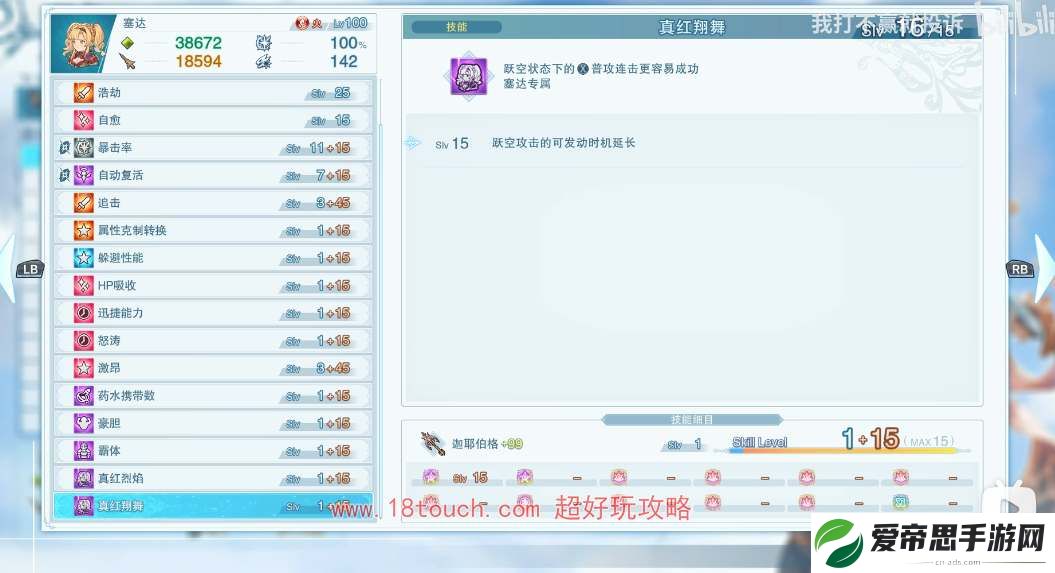Switch to next character with RB
This screenshot has height=573, width=1055.
(1020, 269)
